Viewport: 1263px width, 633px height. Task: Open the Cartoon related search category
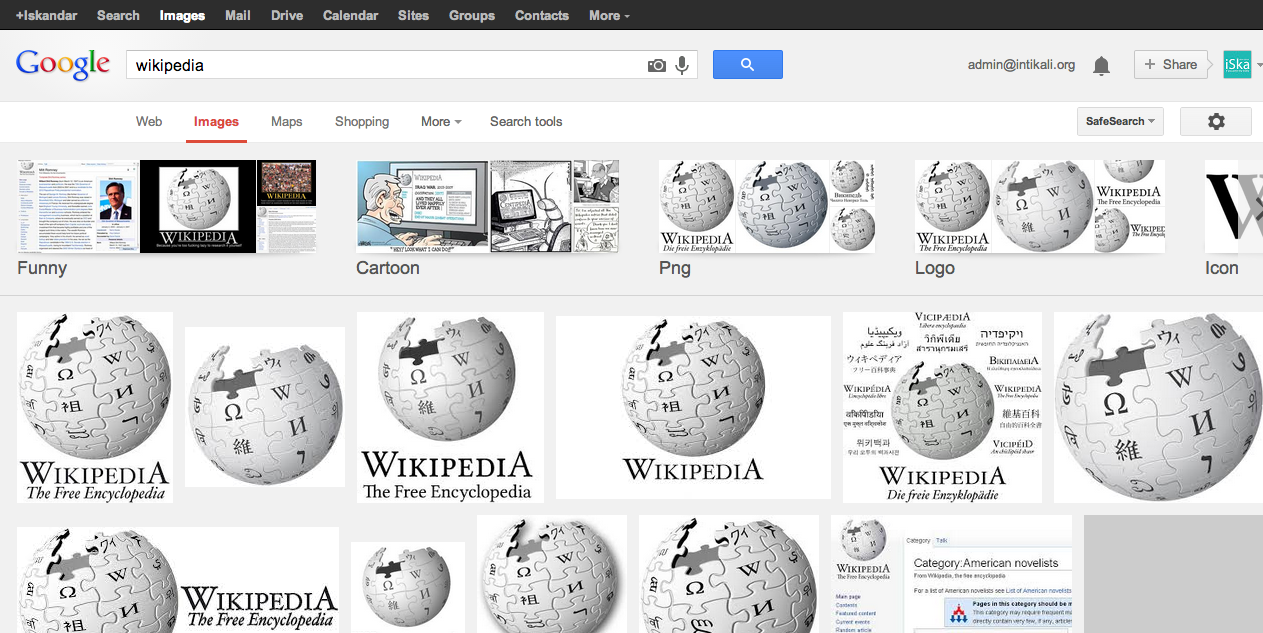tap(388, 268)
